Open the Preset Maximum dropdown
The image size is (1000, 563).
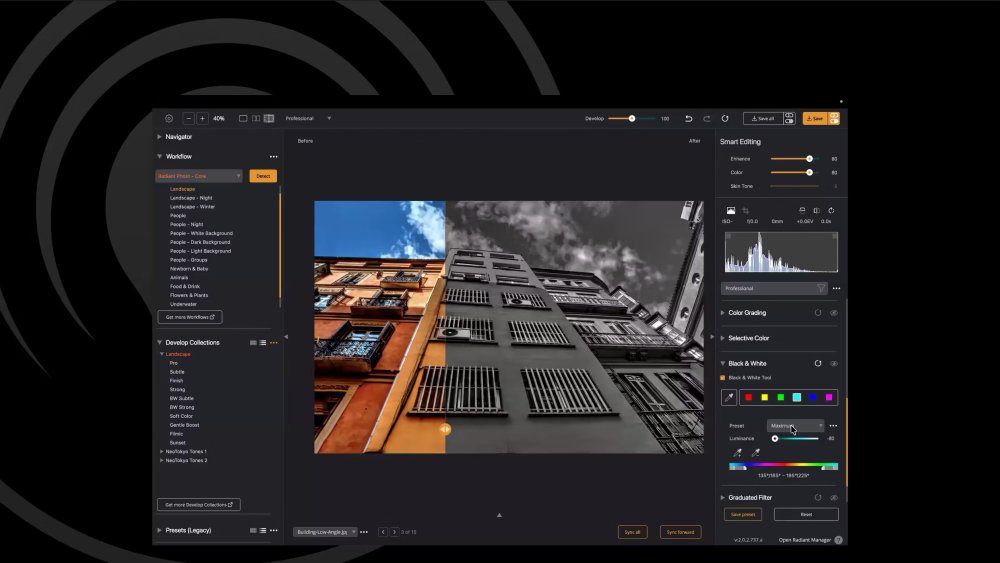coord(795,425)
